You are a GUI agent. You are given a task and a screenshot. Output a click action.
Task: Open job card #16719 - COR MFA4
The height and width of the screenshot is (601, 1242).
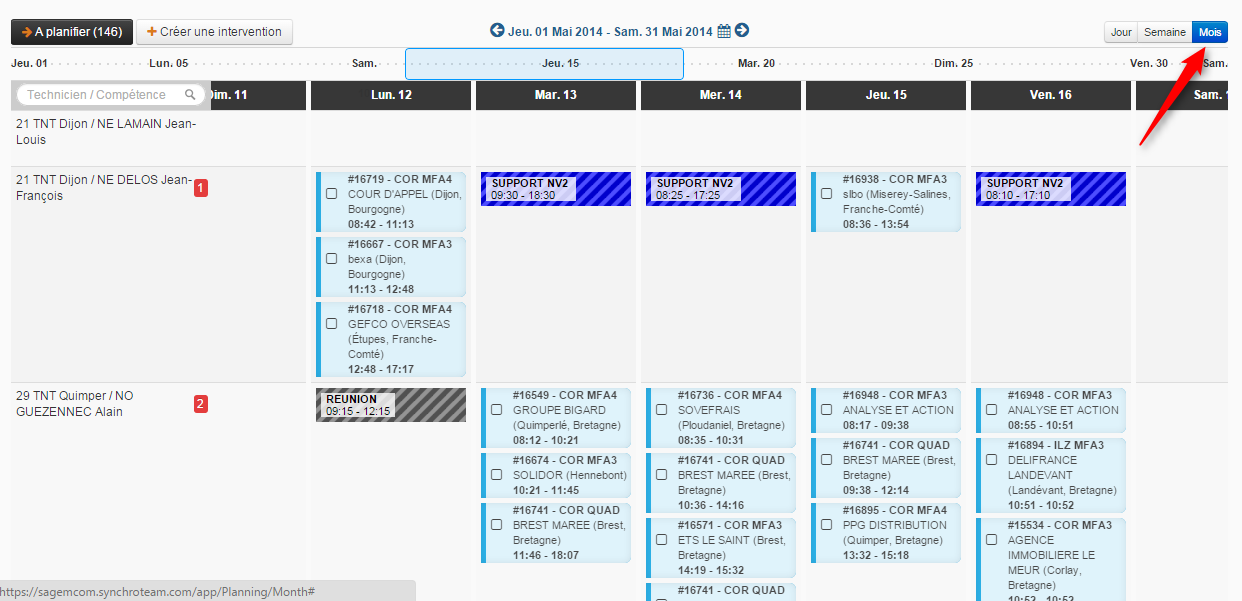click(391, 202)
